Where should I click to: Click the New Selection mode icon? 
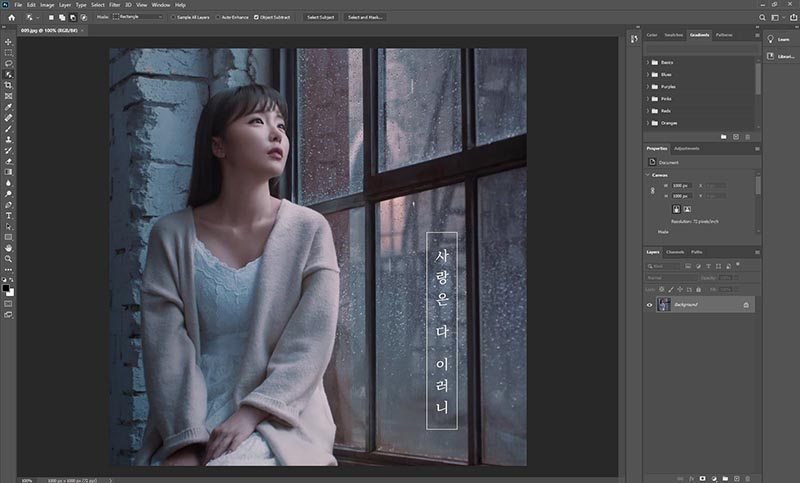click(51, 17)
